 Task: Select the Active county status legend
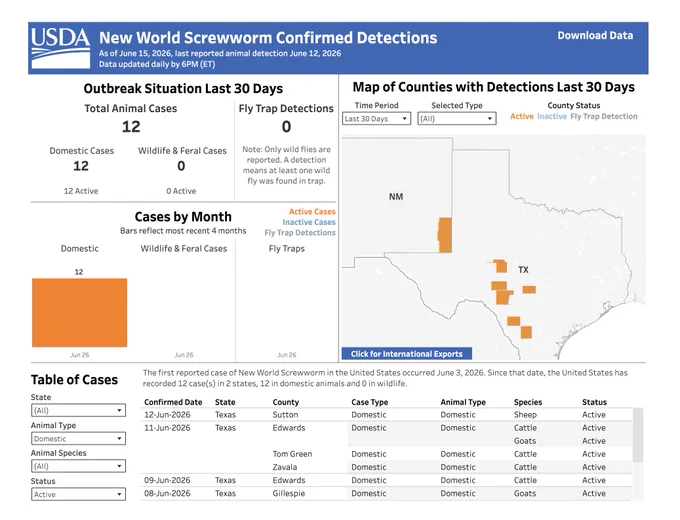(522, 116)
